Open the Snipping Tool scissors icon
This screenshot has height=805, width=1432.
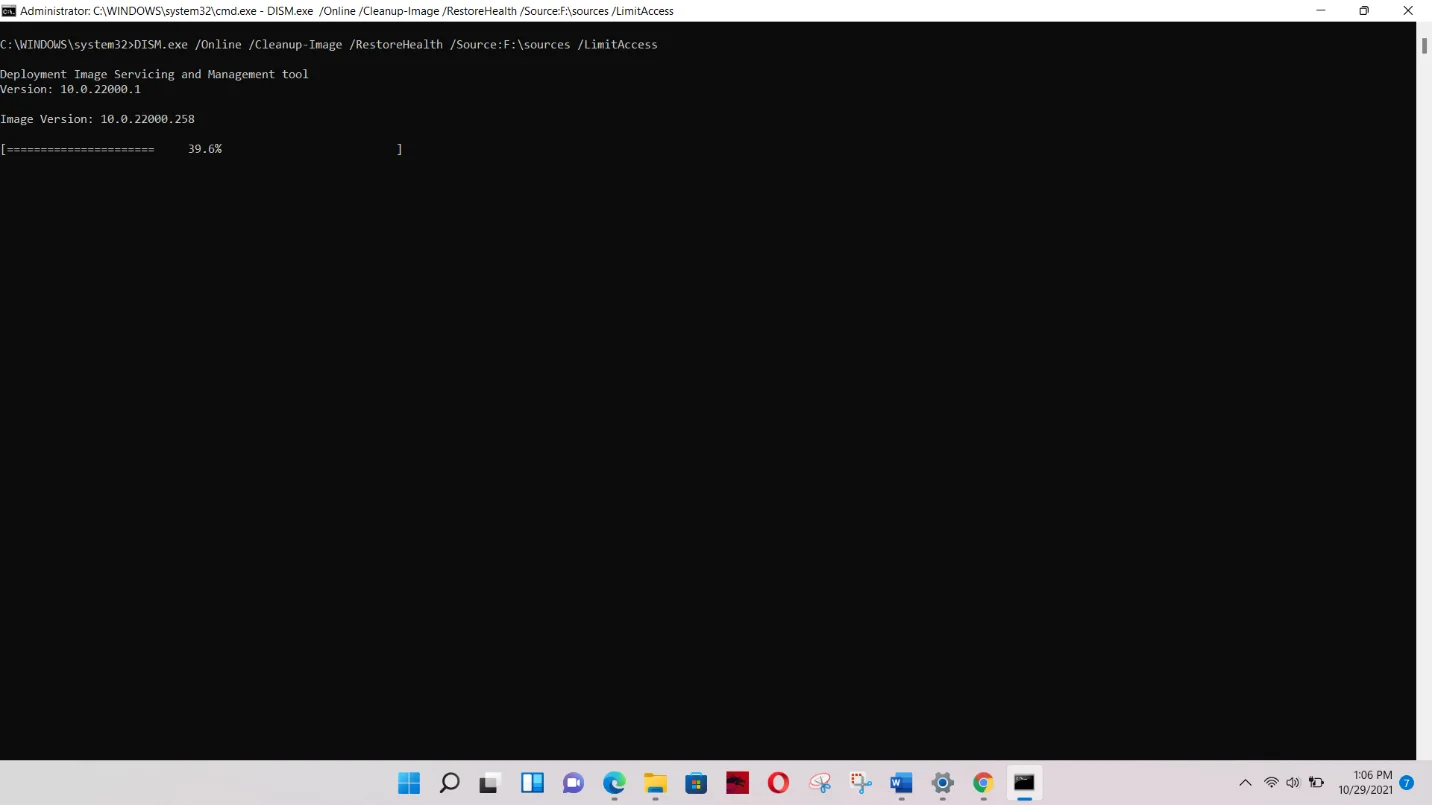[x=820, y=783]
